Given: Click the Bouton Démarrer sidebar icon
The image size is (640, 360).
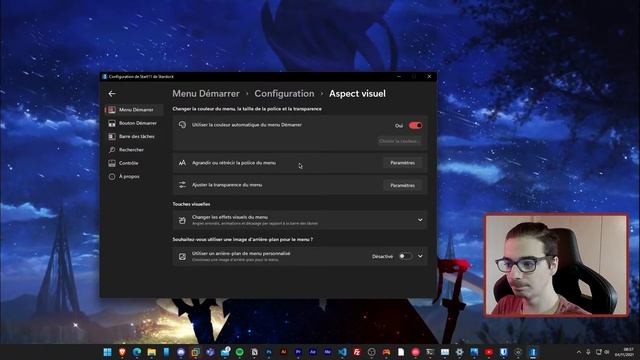Looking at the screenshot, I should pos(112,123).
